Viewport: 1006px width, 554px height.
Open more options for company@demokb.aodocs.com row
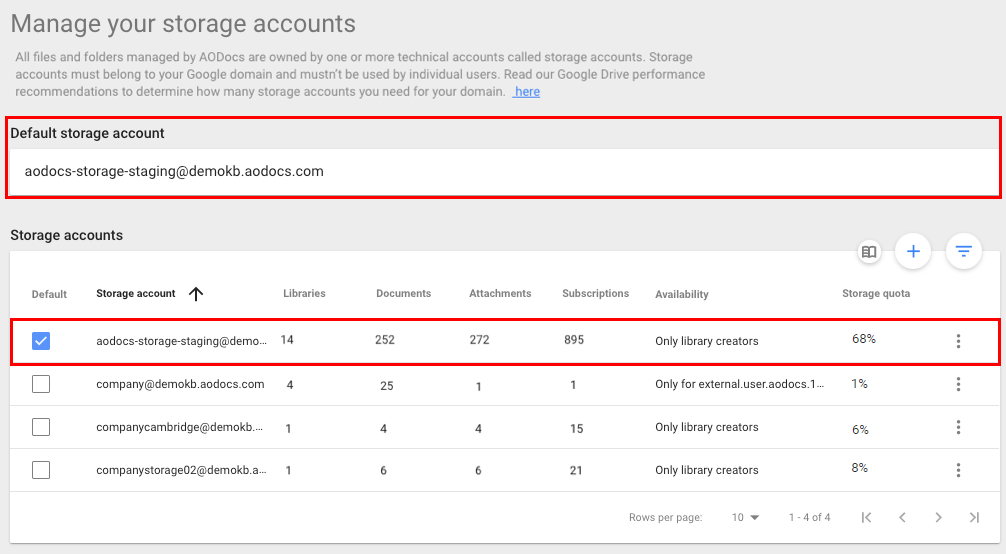click(958, 384)
